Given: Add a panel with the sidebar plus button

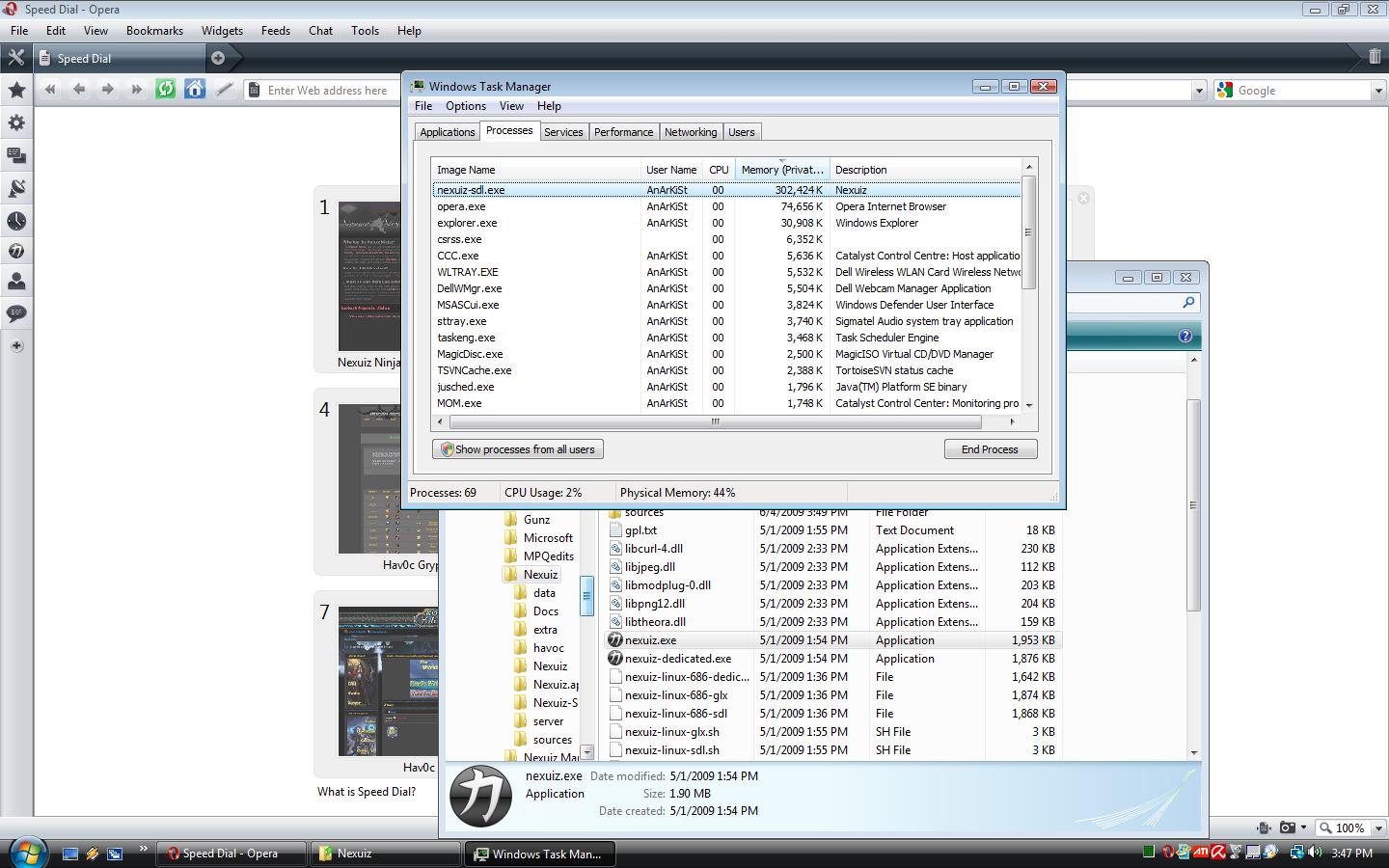Looking at the screenshot, I should click(16, 345).
